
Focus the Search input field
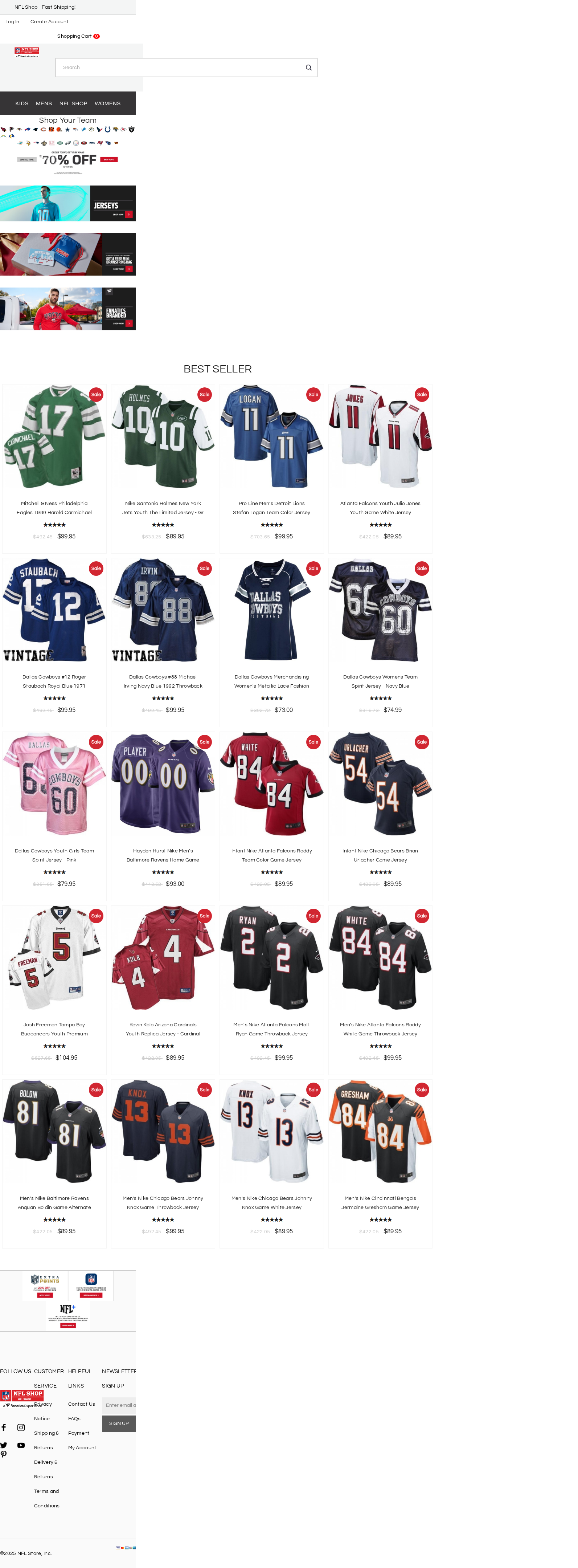tap(186, 68)
